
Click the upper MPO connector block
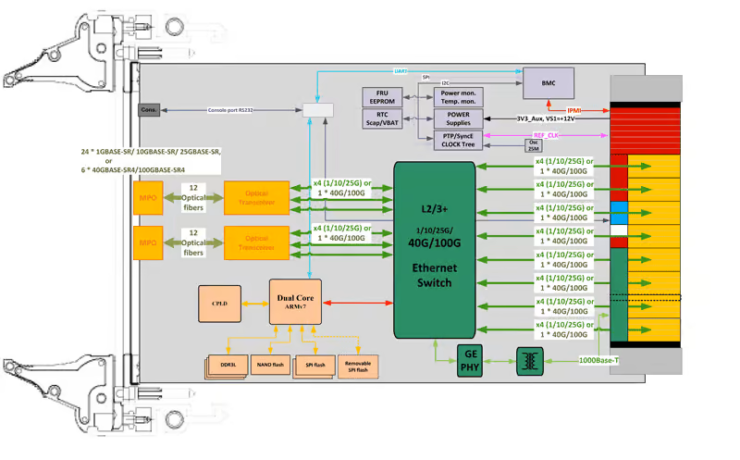[148, 198]
